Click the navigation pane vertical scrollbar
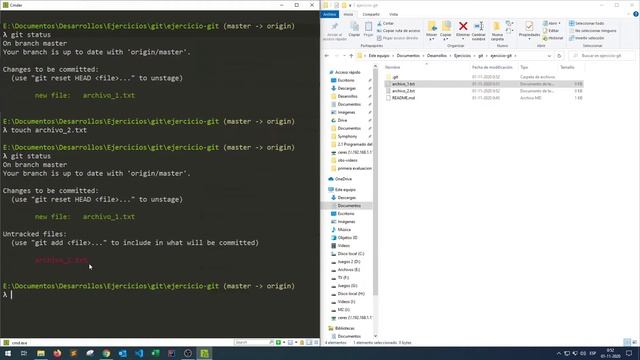The image size is (640, 360). coord(375,182)
